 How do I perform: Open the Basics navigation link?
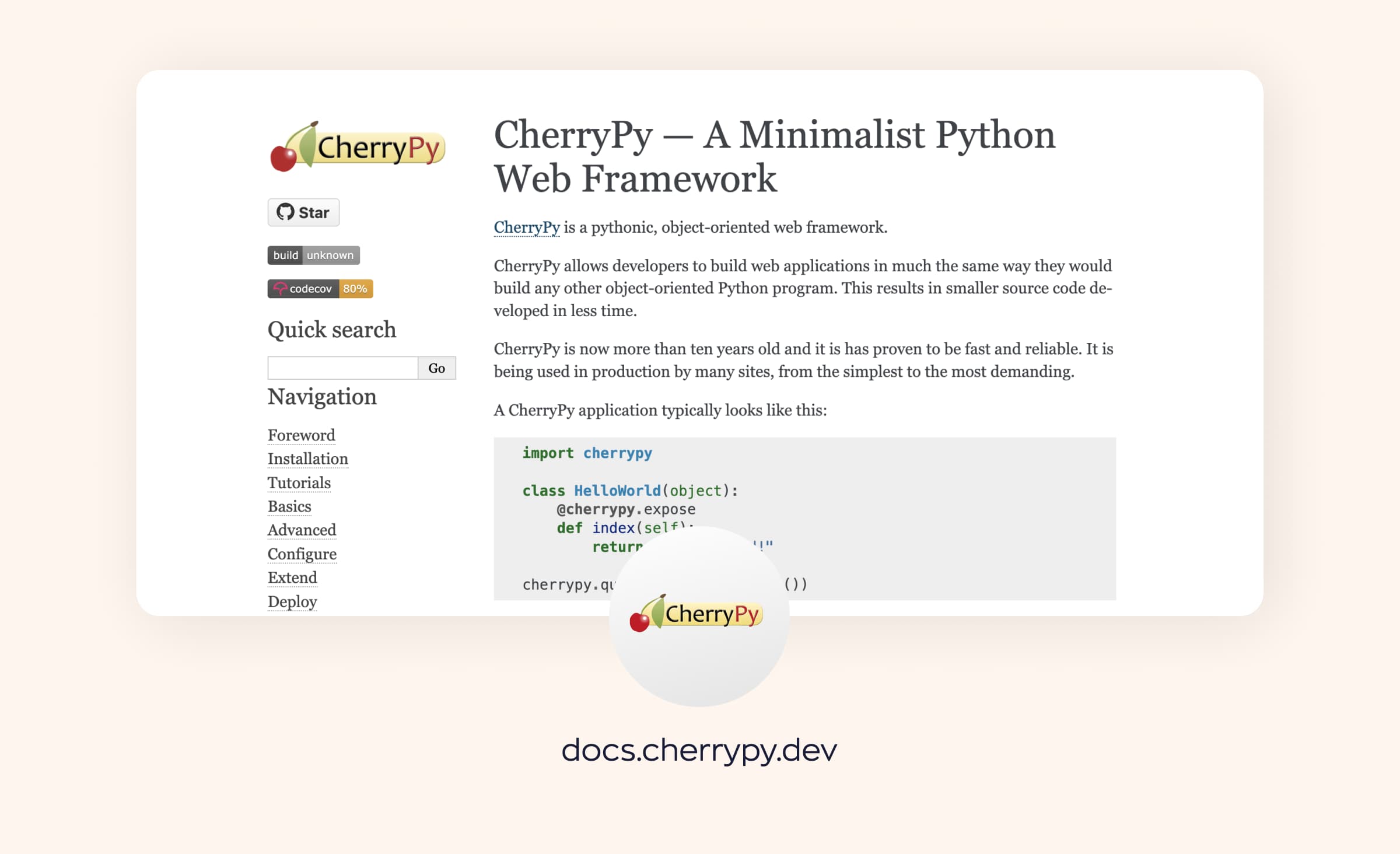(x=289, y=506)
